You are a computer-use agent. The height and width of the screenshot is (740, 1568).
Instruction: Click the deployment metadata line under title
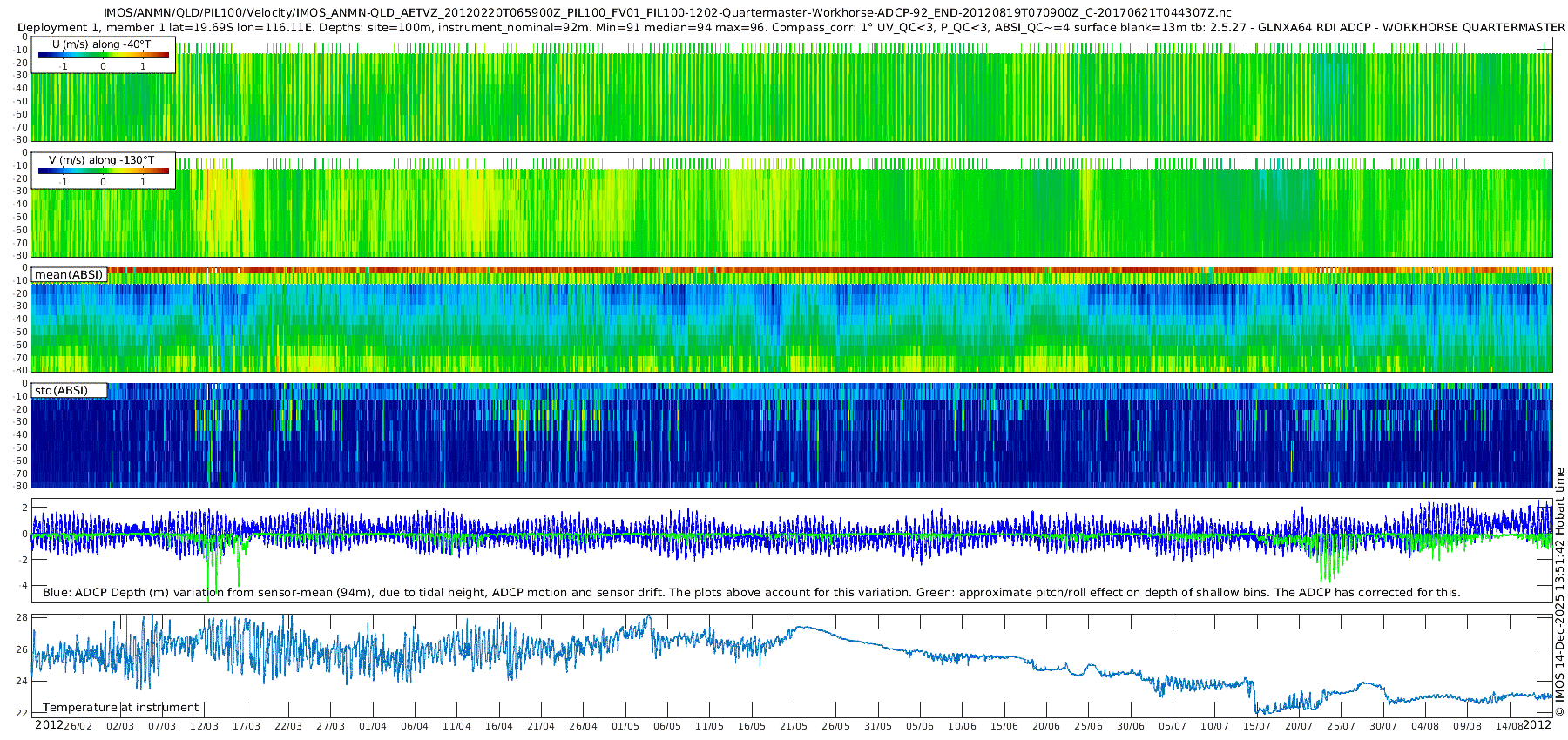coord(790,28)
